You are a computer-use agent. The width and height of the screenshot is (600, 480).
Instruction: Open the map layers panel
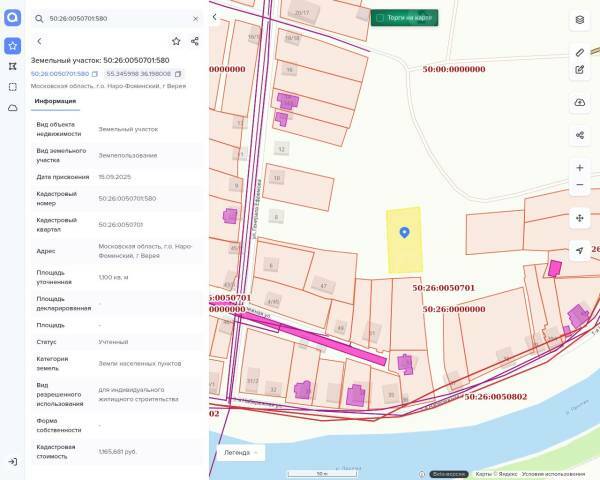[580, 20]
